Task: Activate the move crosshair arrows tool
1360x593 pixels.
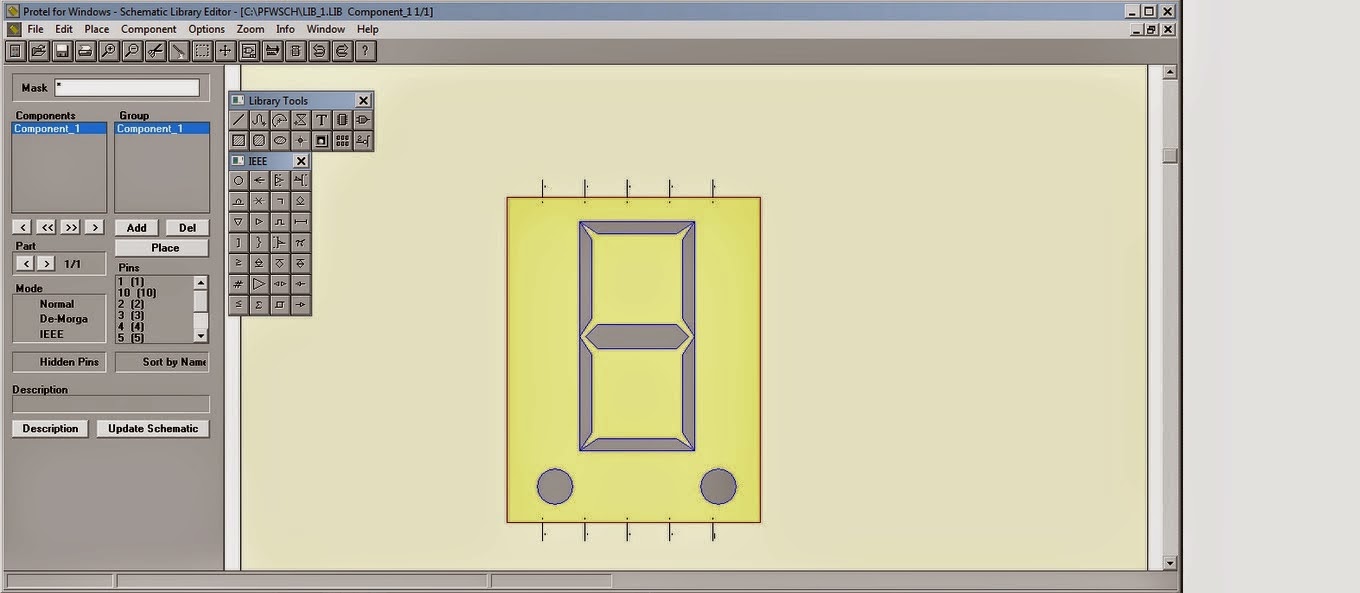Action: [x=225, y=51]
